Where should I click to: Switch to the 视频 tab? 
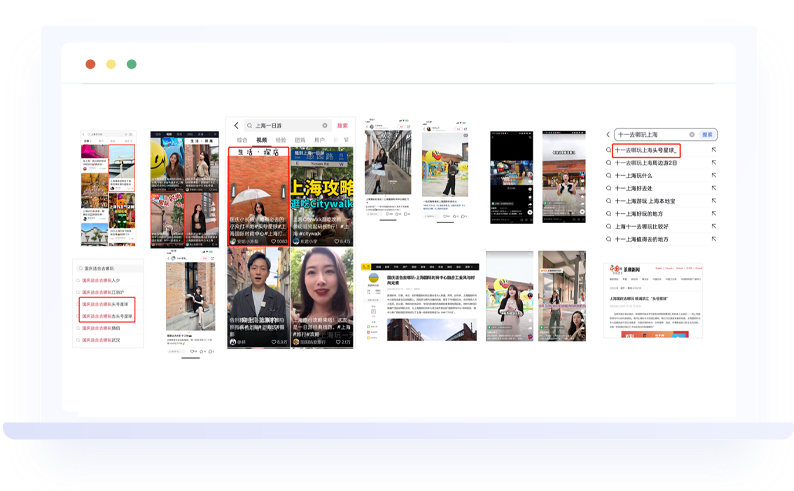262,140
